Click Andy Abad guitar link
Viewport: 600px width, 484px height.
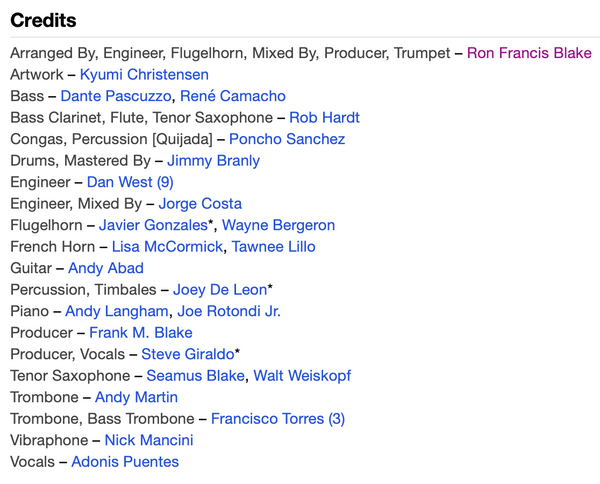(x=105, y=268)
